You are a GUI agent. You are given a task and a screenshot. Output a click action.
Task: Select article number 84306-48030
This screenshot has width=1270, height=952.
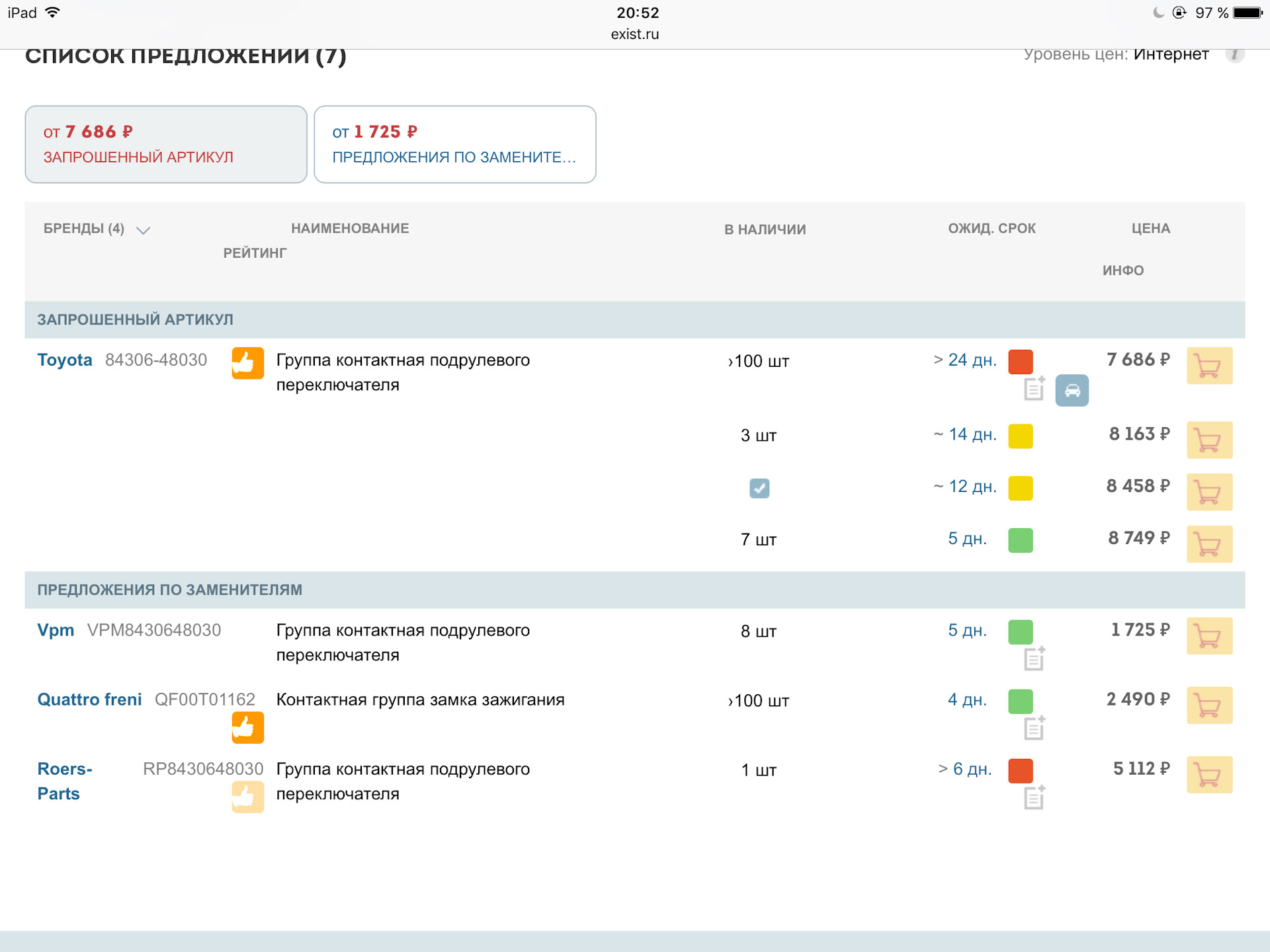[x=156, y=360]
